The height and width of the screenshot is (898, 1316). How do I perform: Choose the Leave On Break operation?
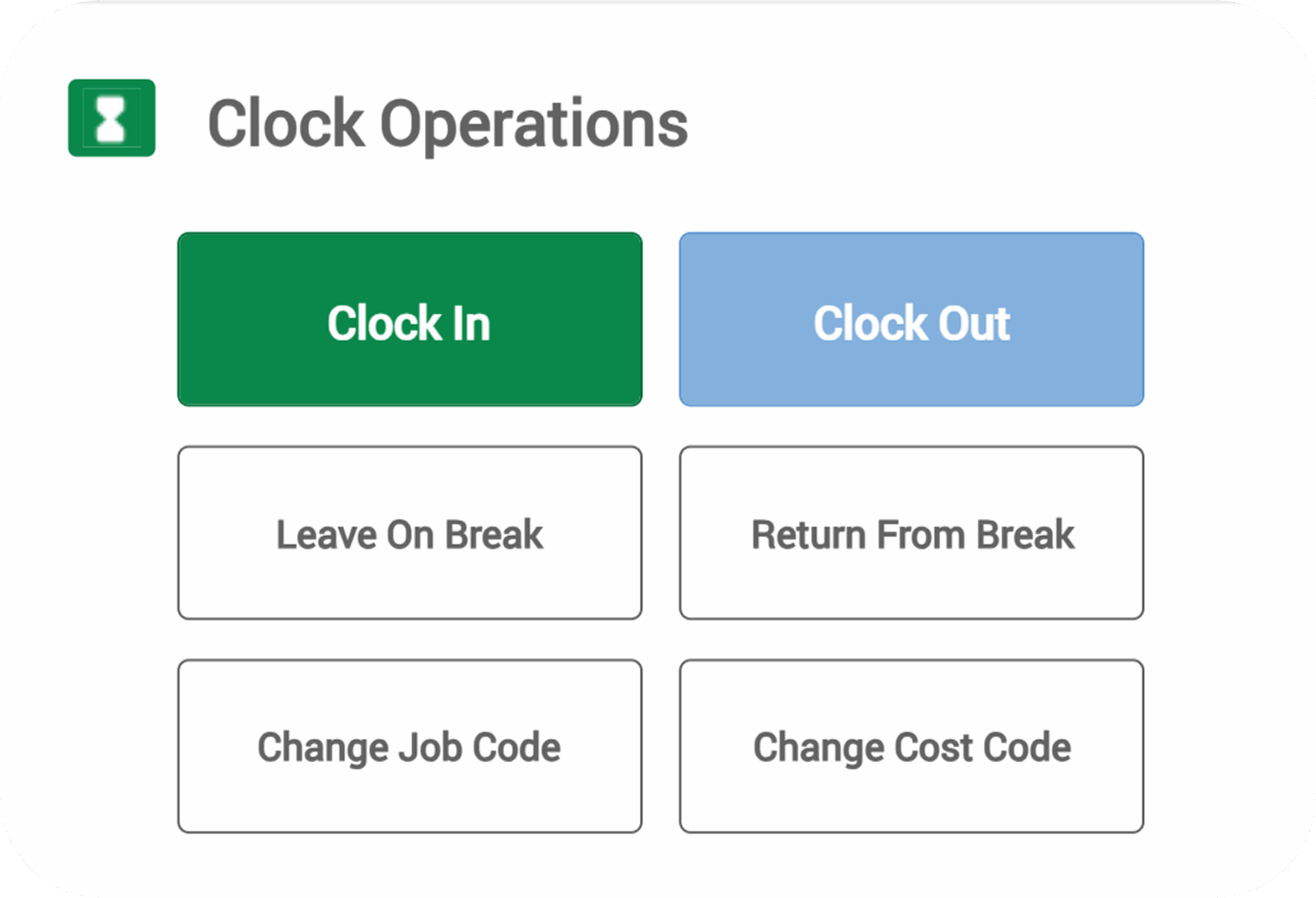[x=409, y=532]
